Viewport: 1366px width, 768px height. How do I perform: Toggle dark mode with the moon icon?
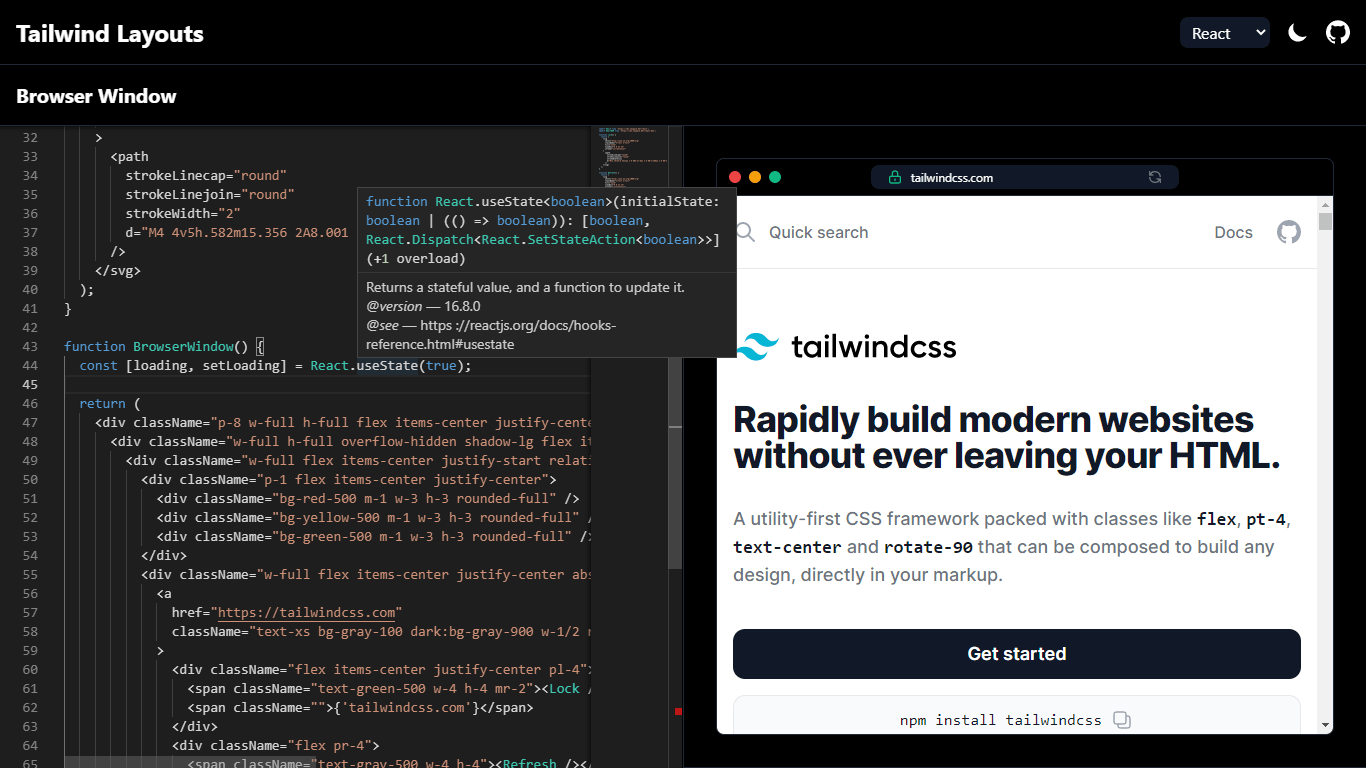point(1297,33)
